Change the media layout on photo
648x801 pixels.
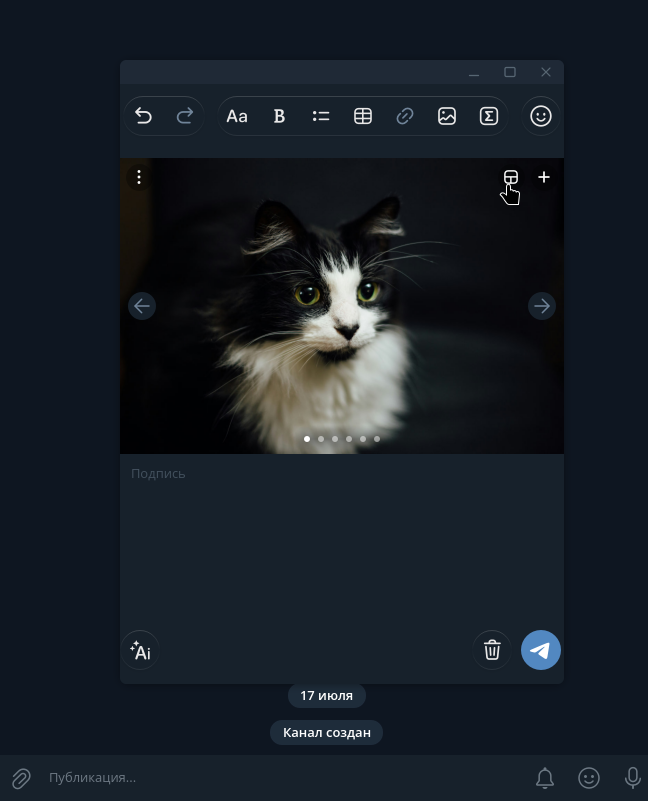[511, 177]
